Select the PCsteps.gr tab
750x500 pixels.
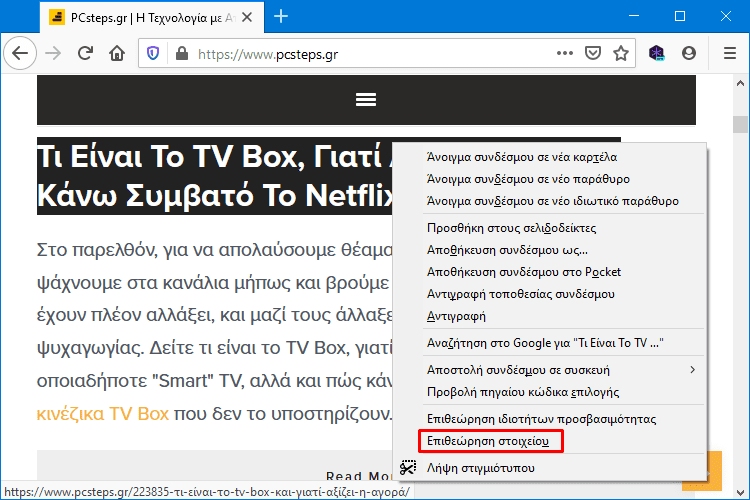pos(152,18)
